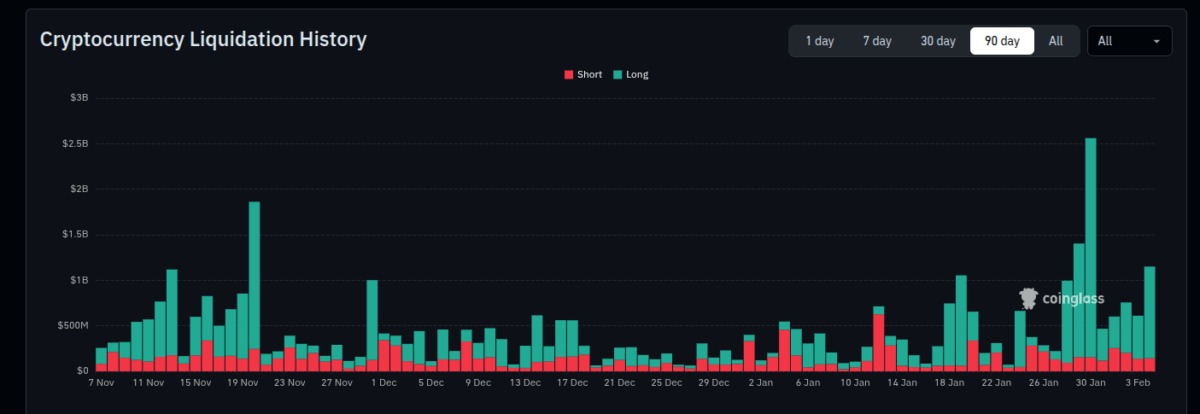Switch to the 30 day range
The height and width of the screenshot is (414, 1200).
point(938,41)
